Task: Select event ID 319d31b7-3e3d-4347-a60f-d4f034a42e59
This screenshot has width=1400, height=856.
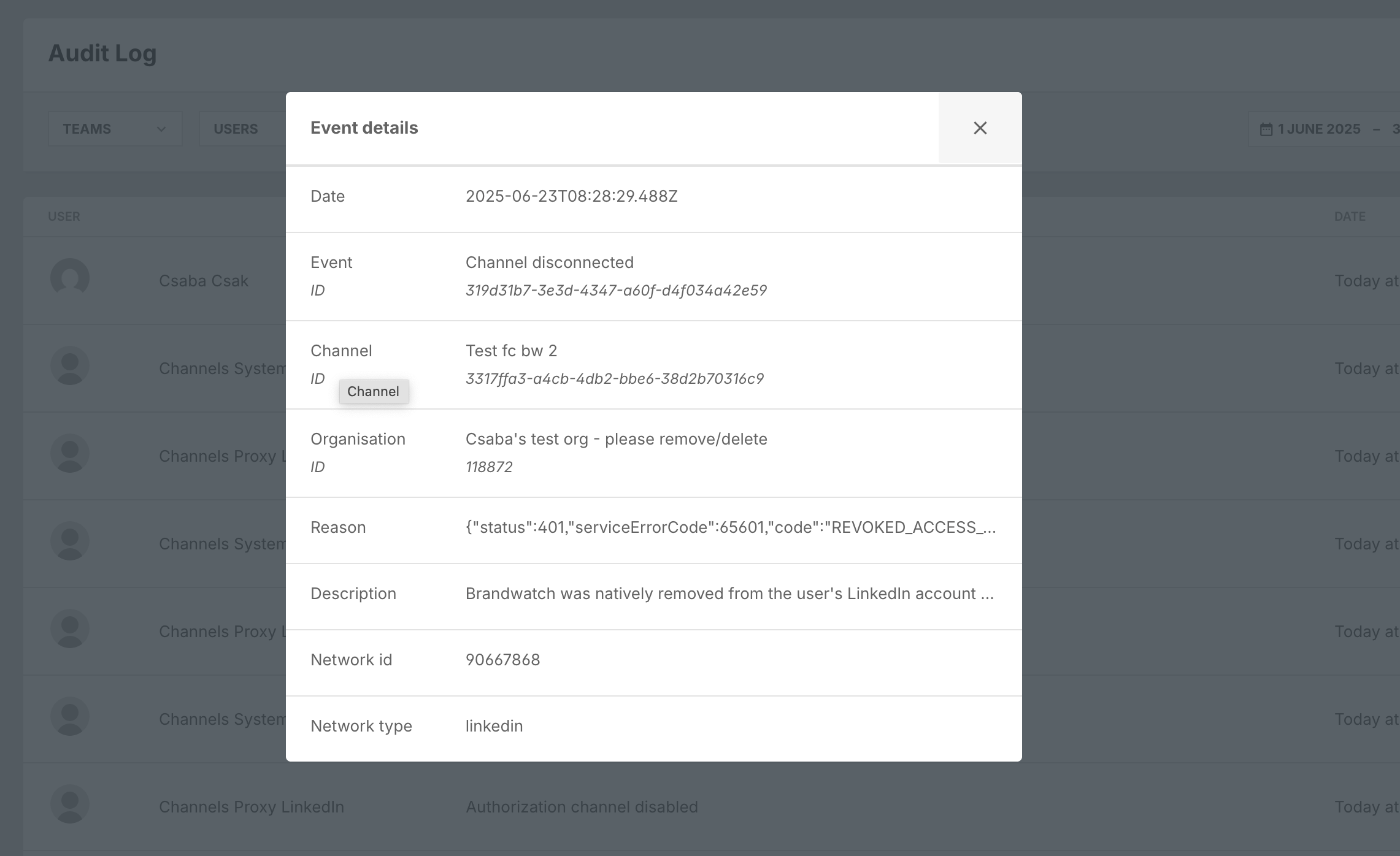Action: point(616,290)
